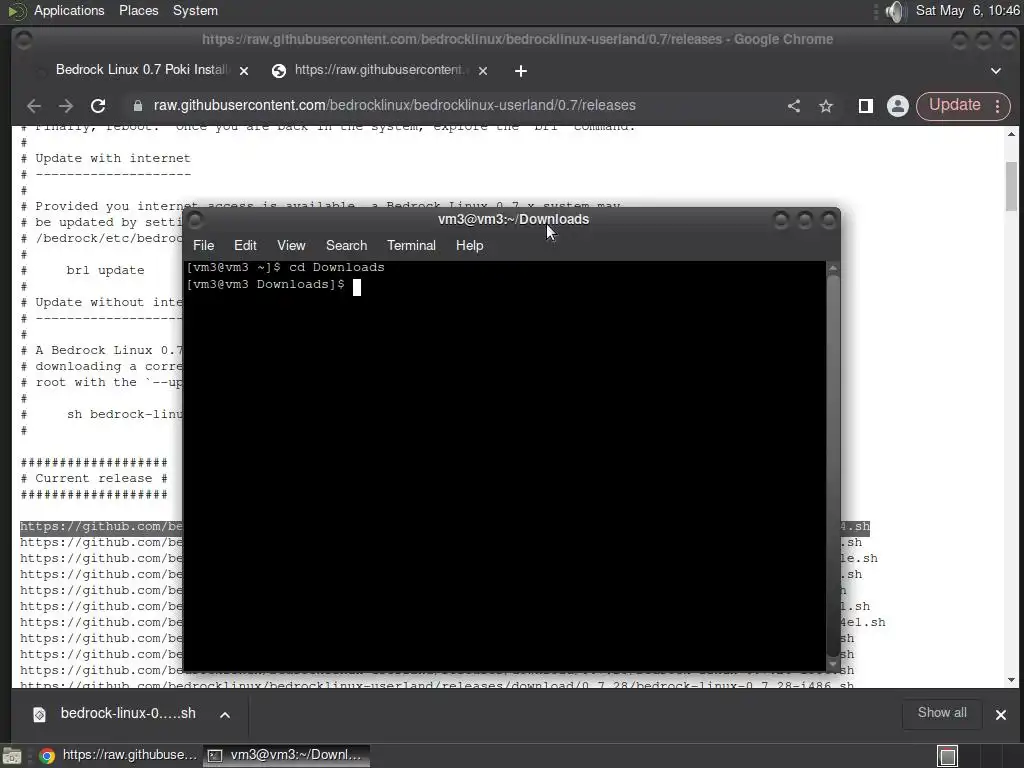Go back in Chrome history
This screenshot has height=768, width=1024.
(x=34, y=106)
